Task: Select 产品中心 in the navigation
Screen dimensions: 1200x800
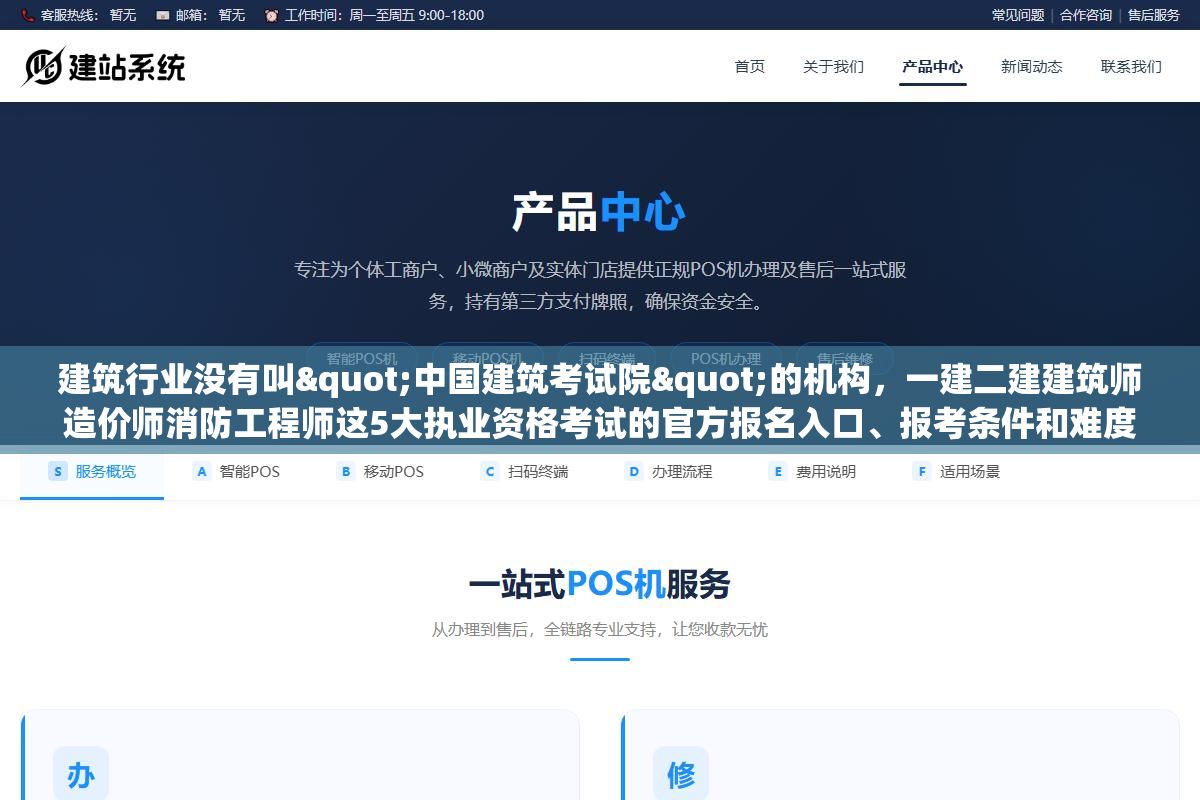Action: 932,66
